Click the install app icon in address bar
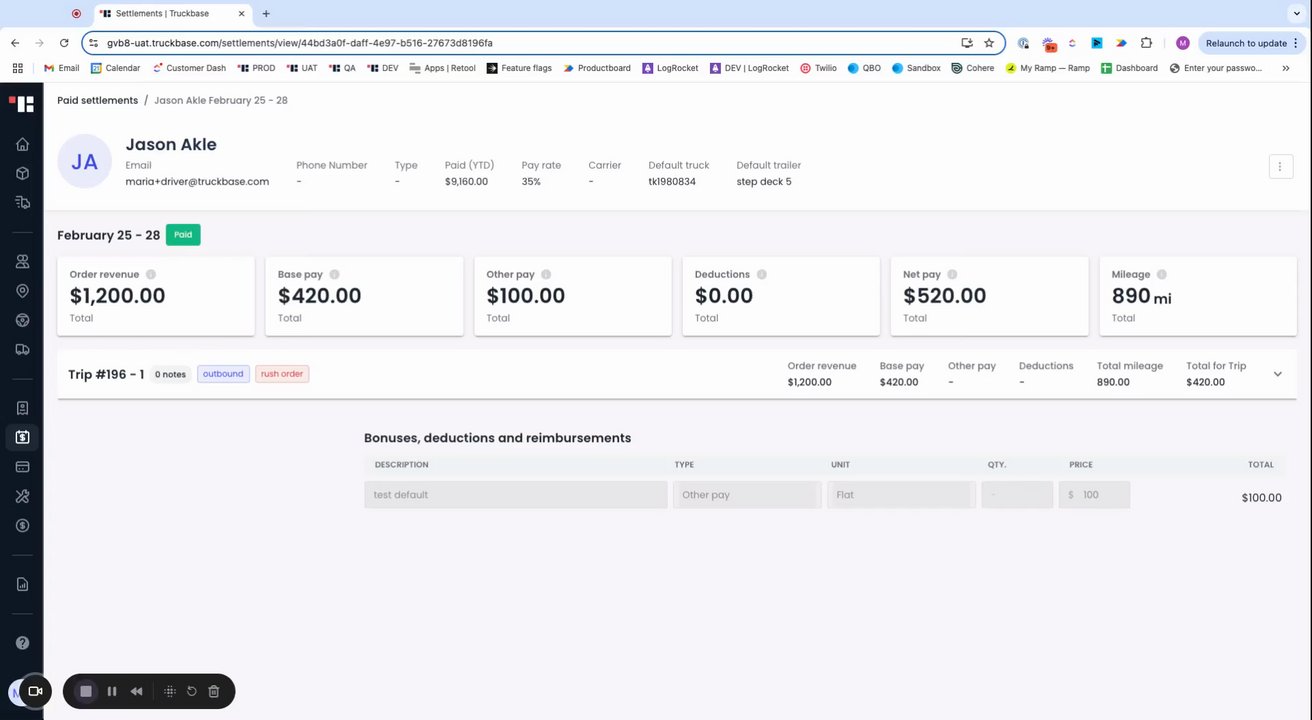This screenshot has height=720, width=1312. point(967,43)
